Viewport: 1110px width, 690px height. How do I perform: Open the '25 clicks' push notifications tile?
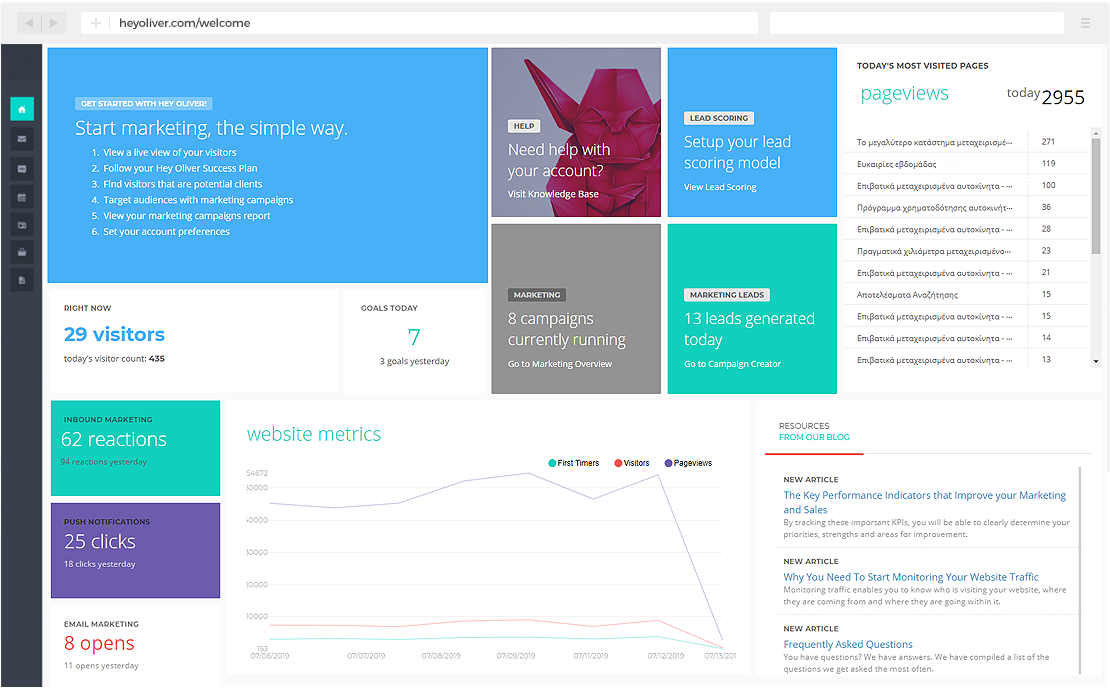pos(135,551)
